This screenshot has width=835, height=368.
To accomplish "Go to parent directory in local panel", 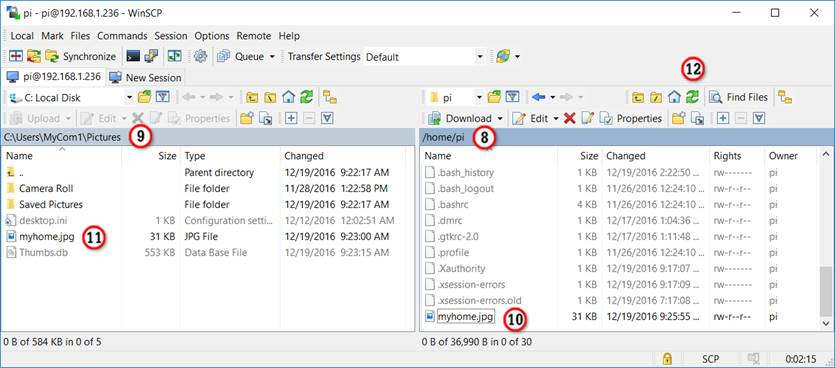I will click(x=252, y=97).
